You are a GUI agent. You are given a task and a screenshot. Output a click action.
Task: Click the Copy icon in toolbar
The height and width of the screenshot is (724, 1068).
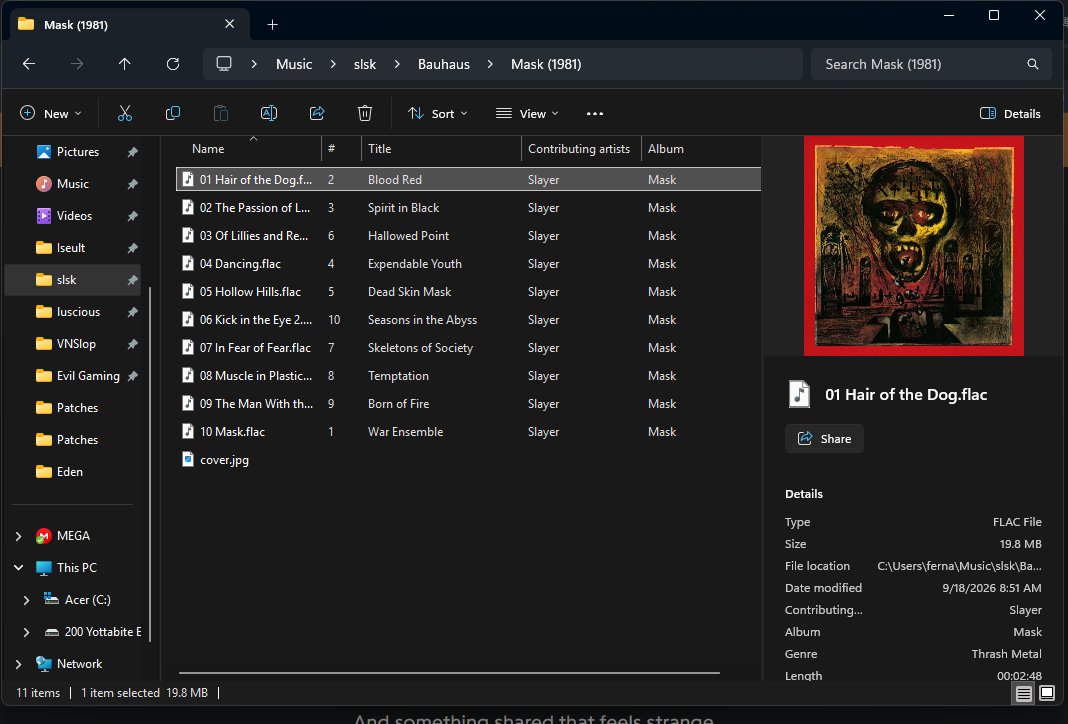(x=173, y=114)
